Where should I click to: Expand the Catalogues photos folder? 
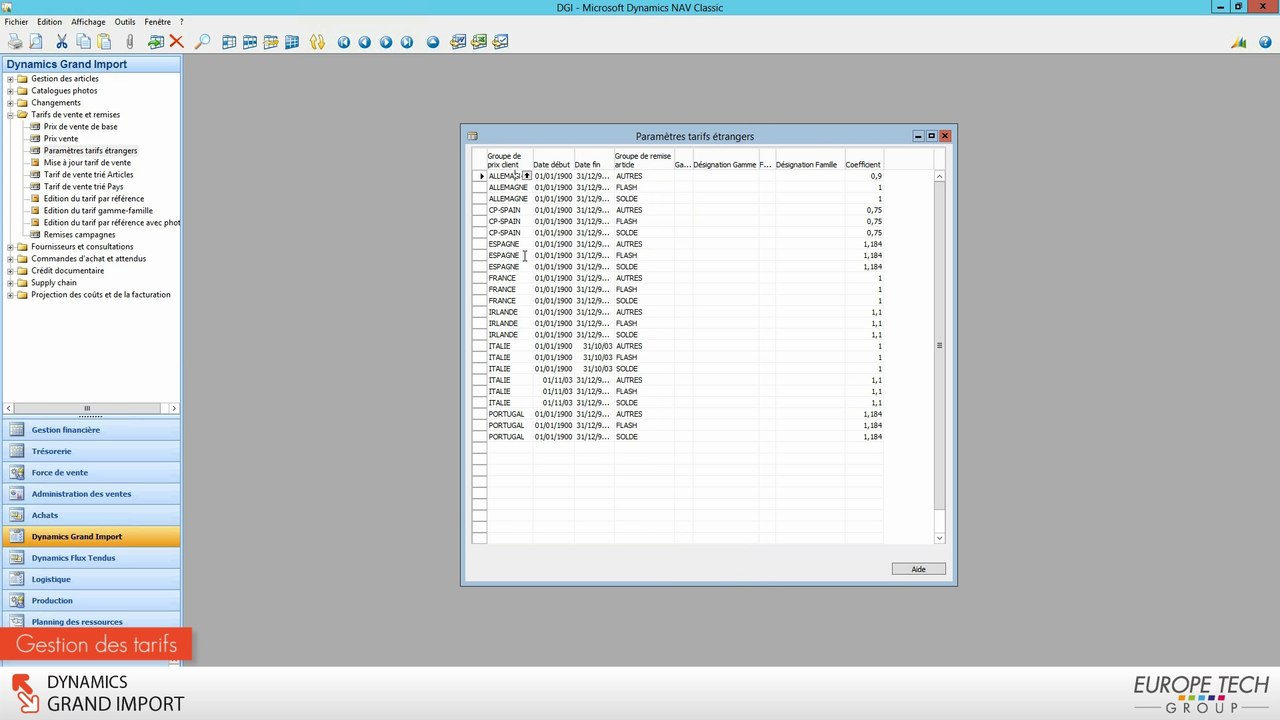tap(10, 91)
